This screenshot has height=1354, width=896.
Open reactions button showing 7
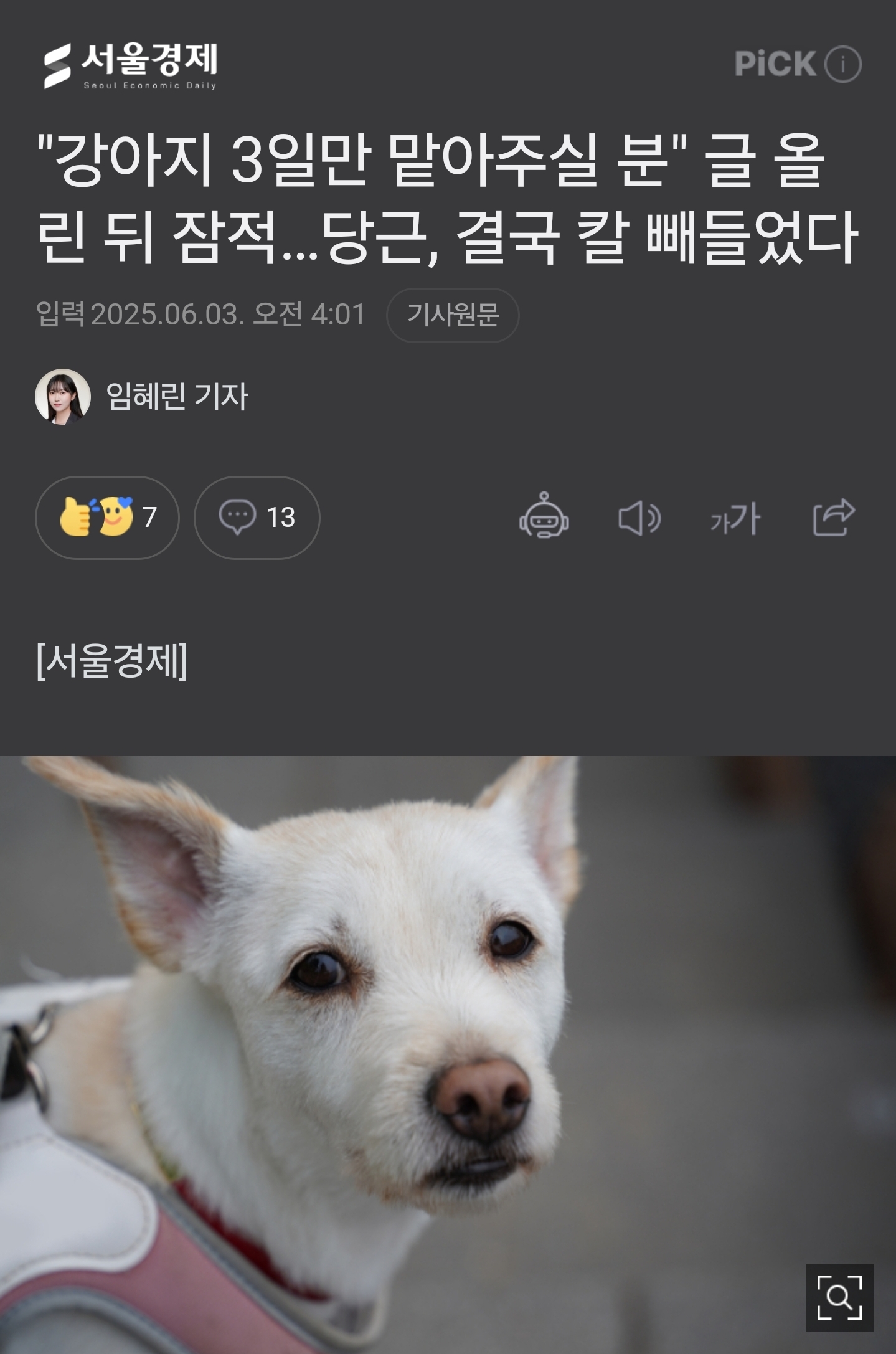click(x=107, y=518)
